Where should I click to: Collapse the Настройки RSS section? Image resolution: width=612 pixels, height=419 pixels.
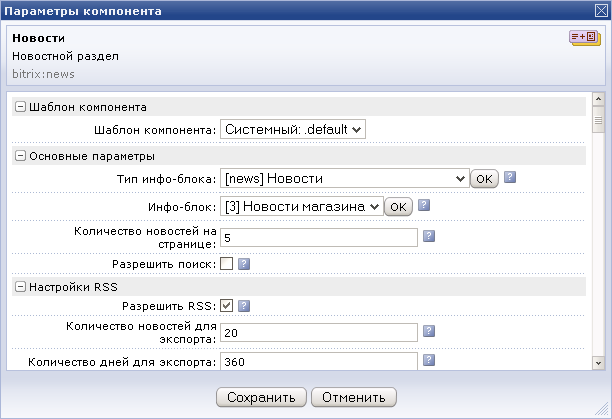(20, 287)
